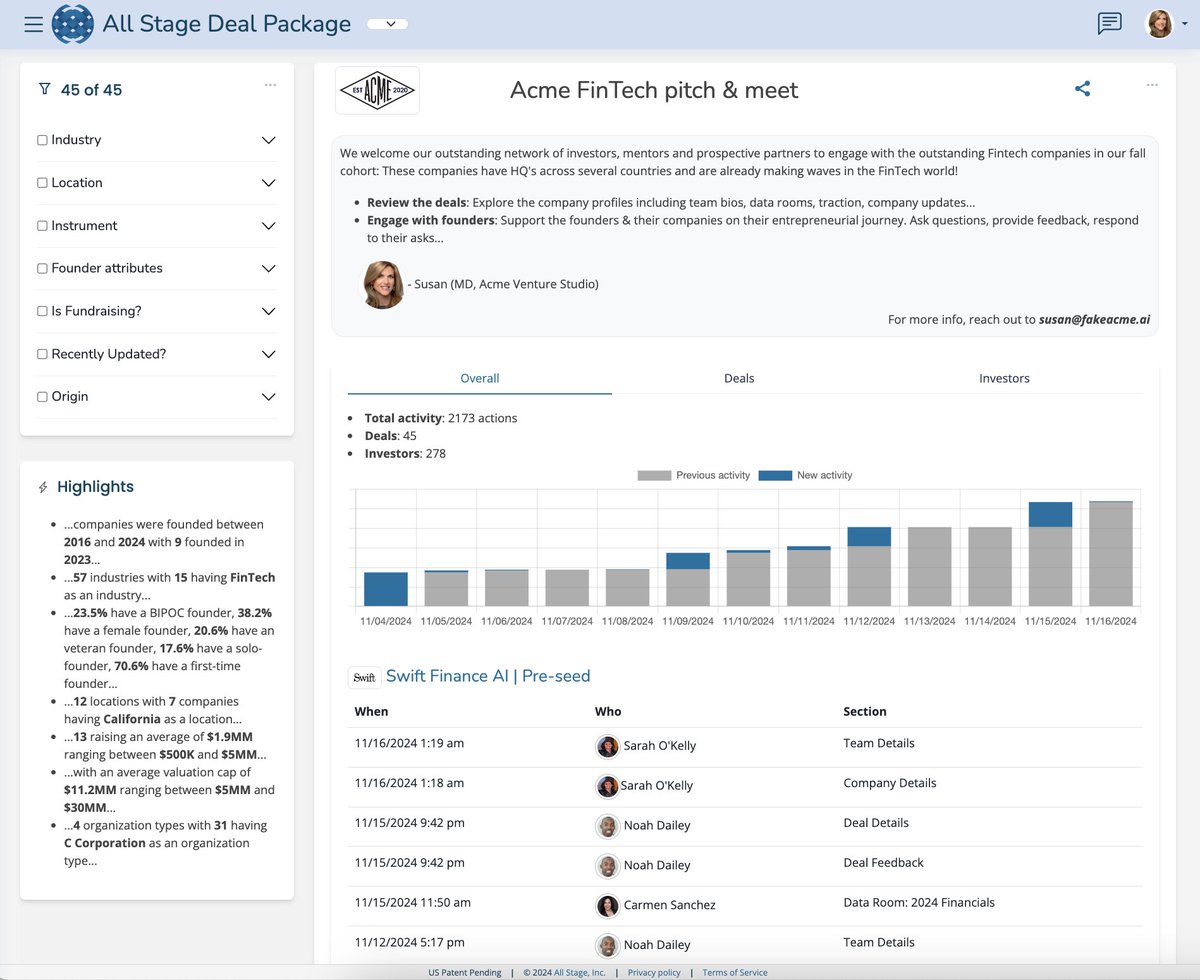Click the Deal Feedback section cell
This screenshot has height=980, width=1200.
(884, 863)
